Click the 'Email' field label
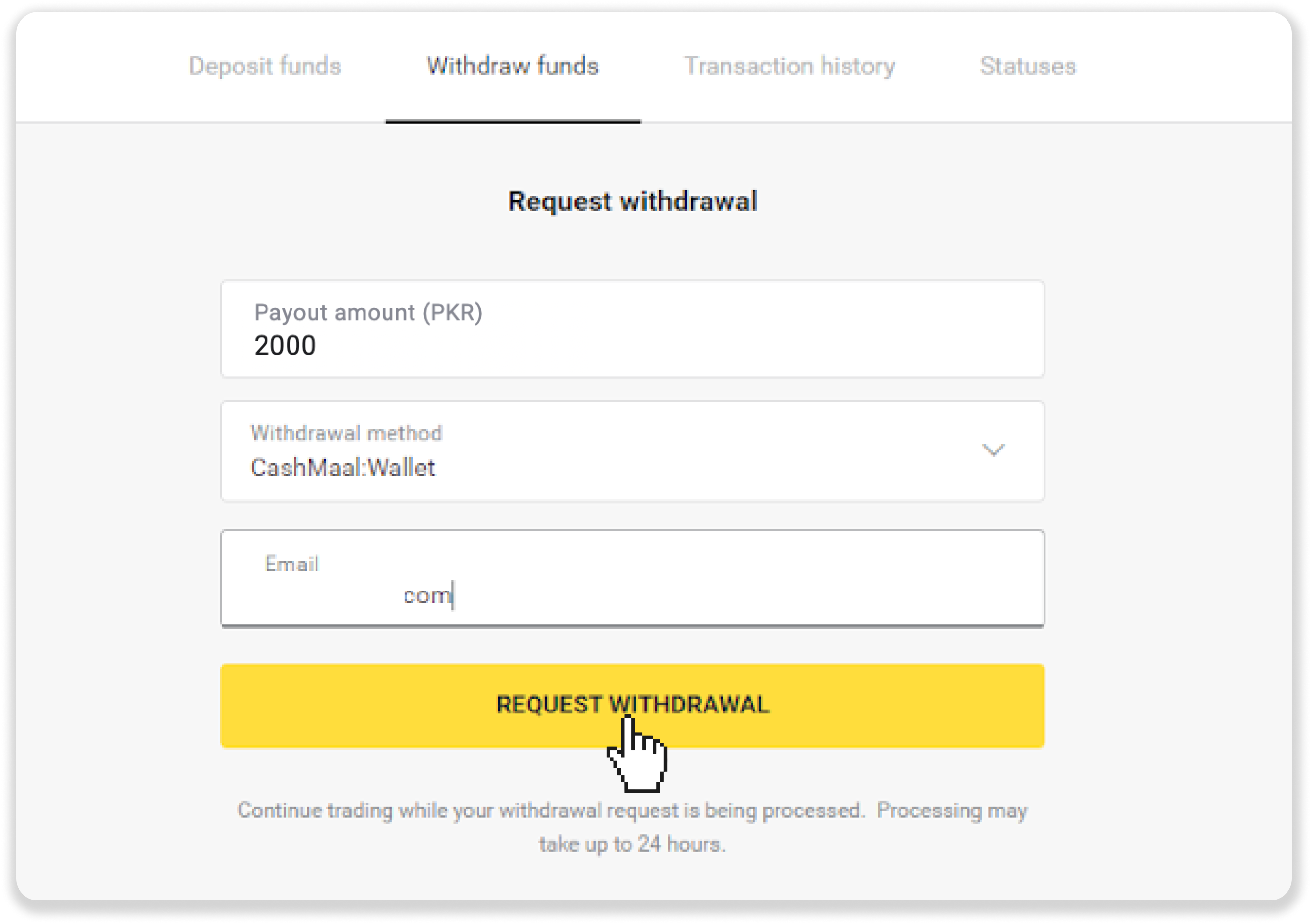 [292, 565]
